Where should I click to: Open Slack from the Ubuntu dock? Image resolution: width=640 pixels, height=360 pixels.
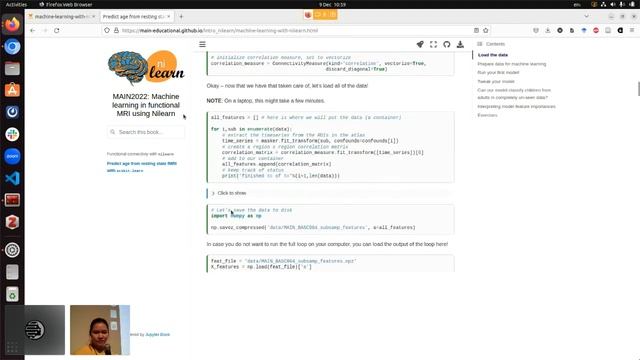tap(12, 134)
